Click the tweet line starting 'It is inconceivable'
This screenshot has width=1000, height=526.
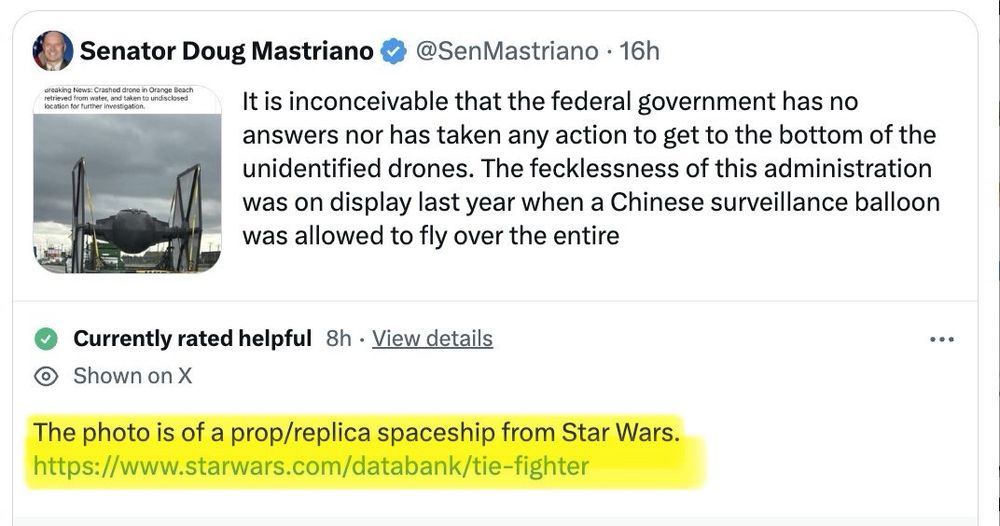[x=550, y=102]
